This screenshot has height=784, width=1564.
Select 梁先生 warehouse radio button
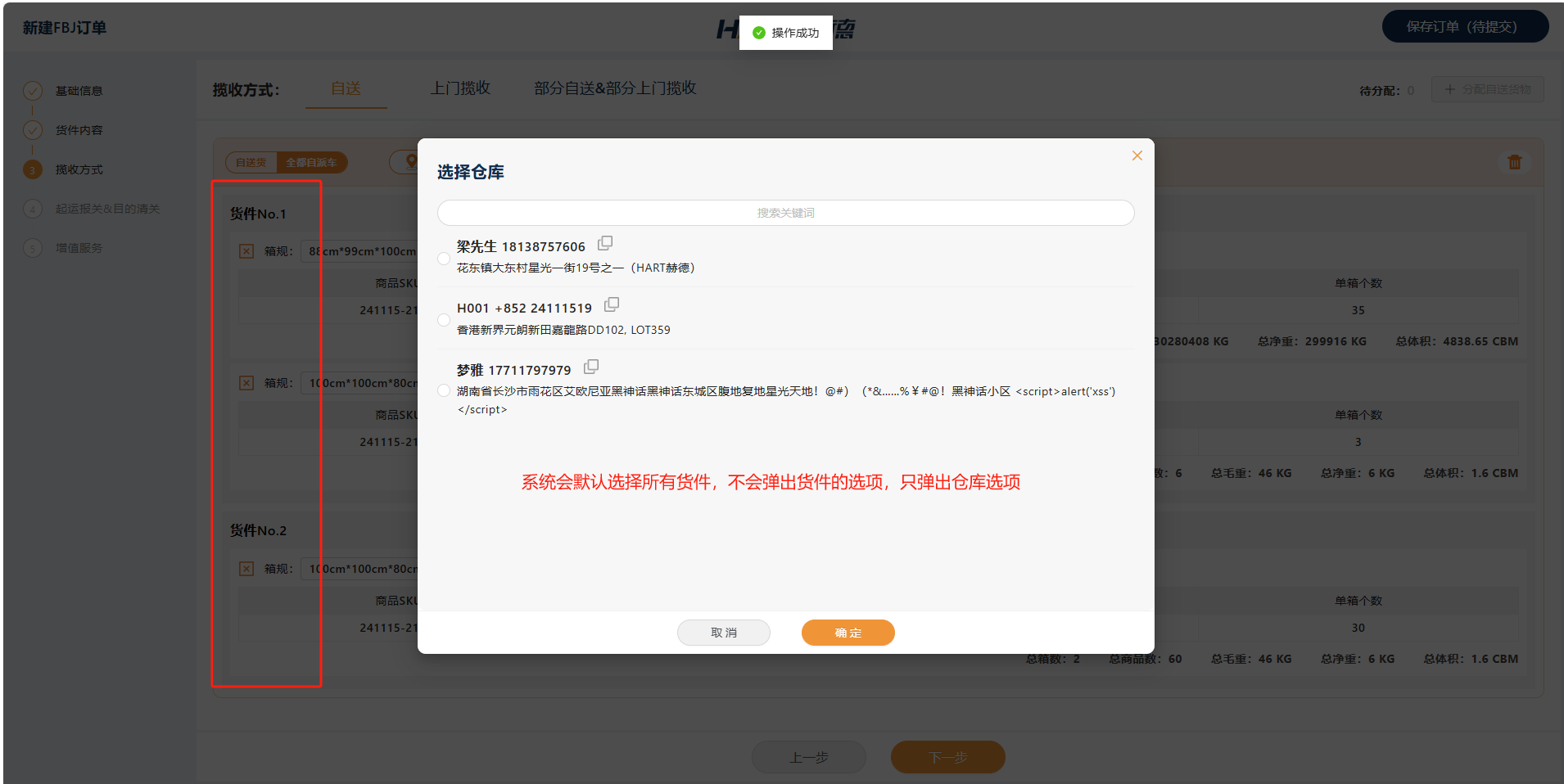tap(444, 259)
